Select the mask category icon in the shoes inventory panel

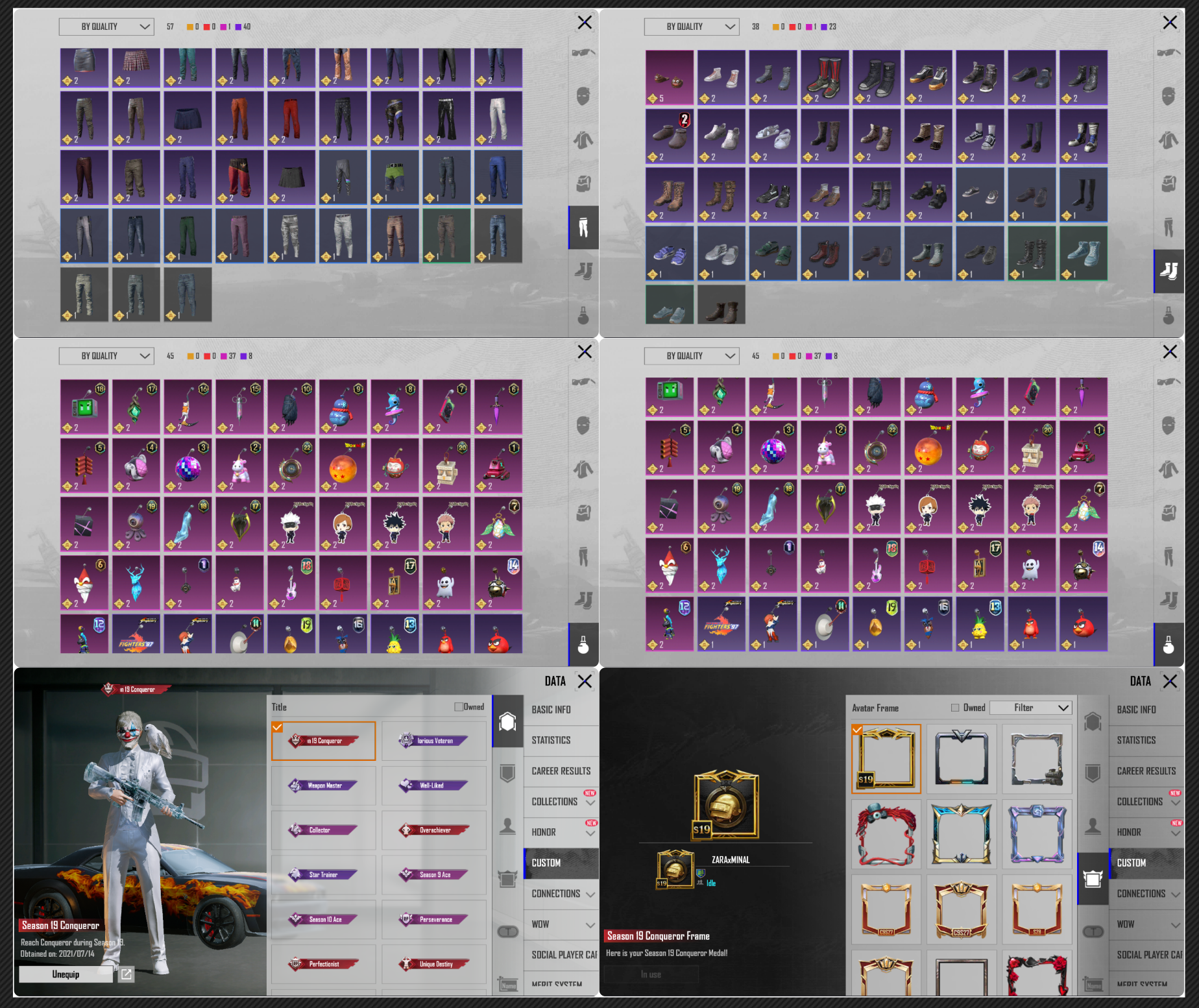(1169, 96)
